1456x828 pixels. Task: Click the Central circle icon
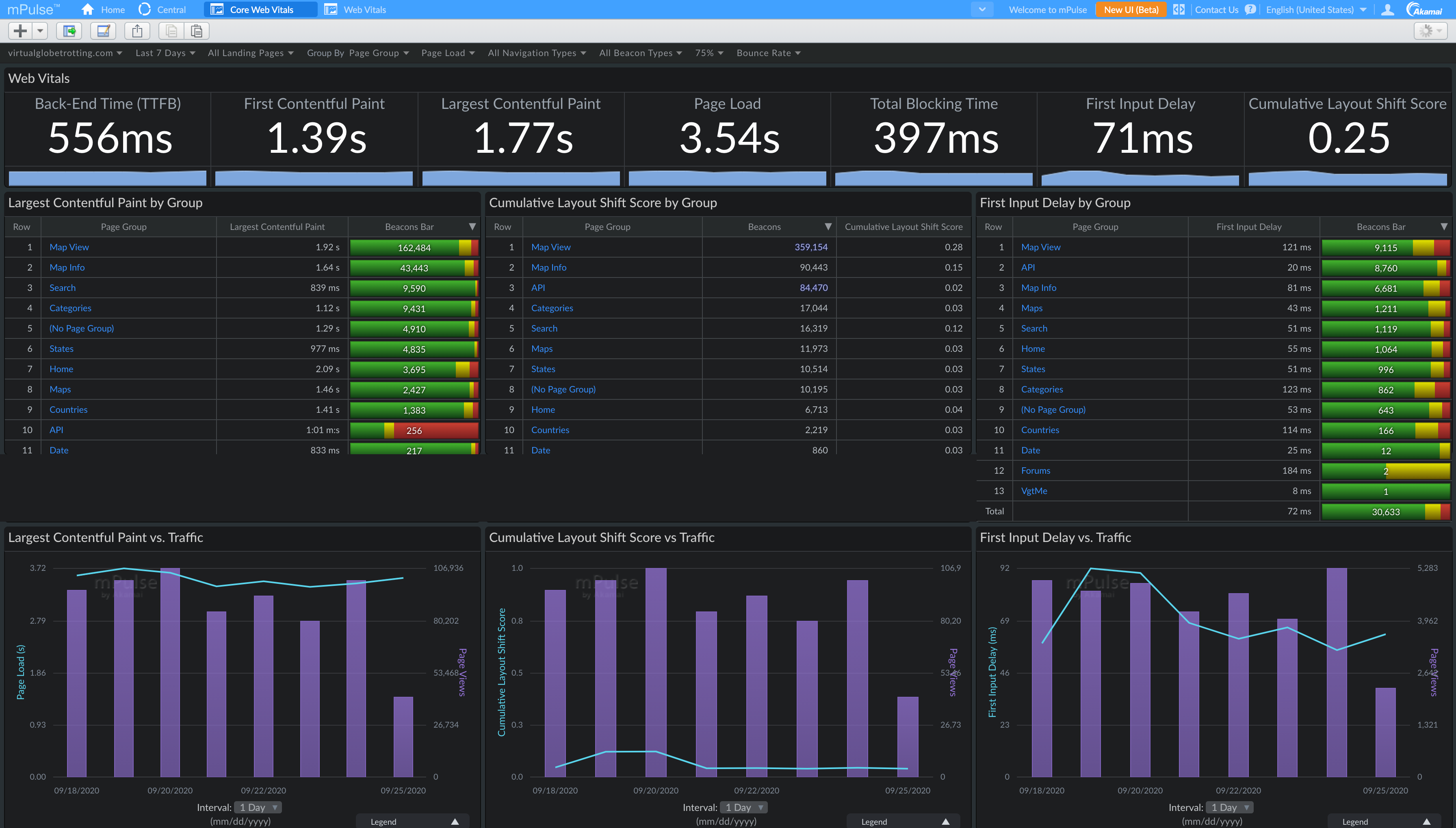coord(145,10)
